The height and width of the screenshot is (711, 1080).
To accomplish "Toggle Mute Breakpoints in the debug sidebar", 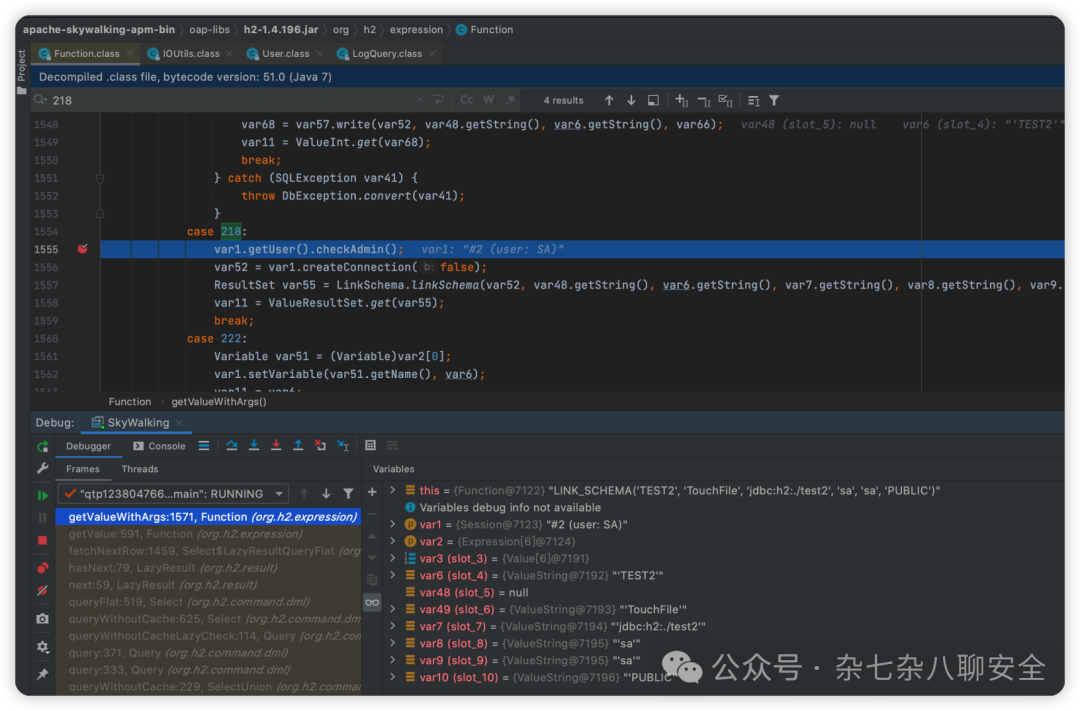I will tap(43, 590).
